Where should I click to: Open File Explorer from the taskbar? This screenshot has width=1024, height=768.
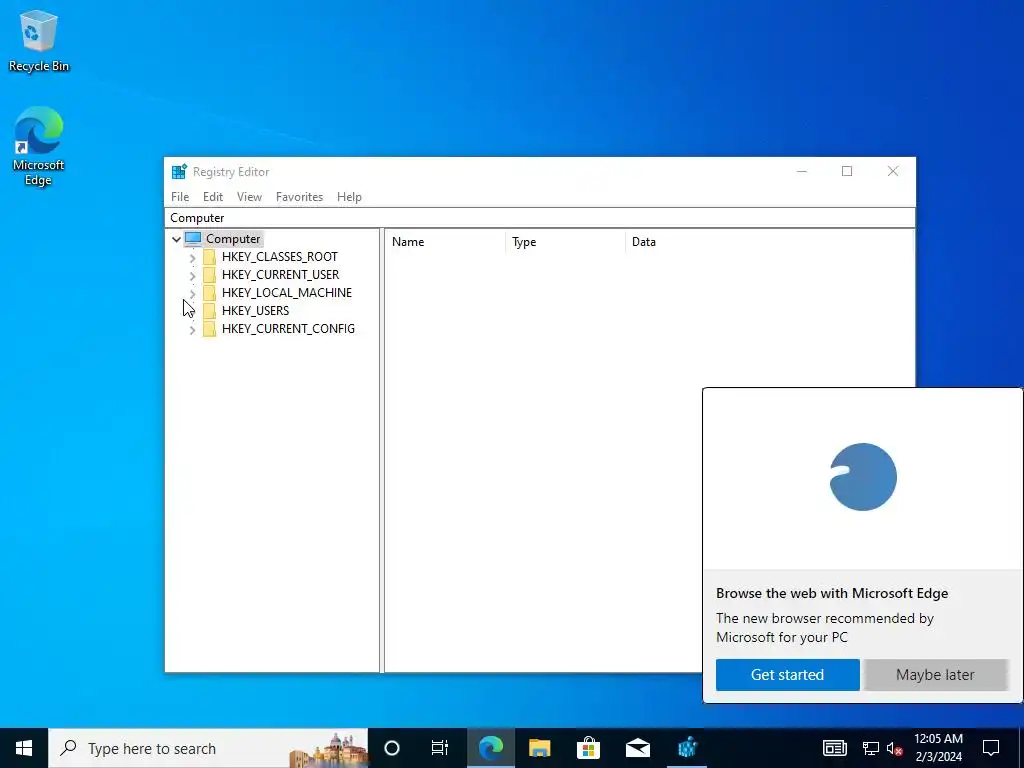tap(539, 748)
